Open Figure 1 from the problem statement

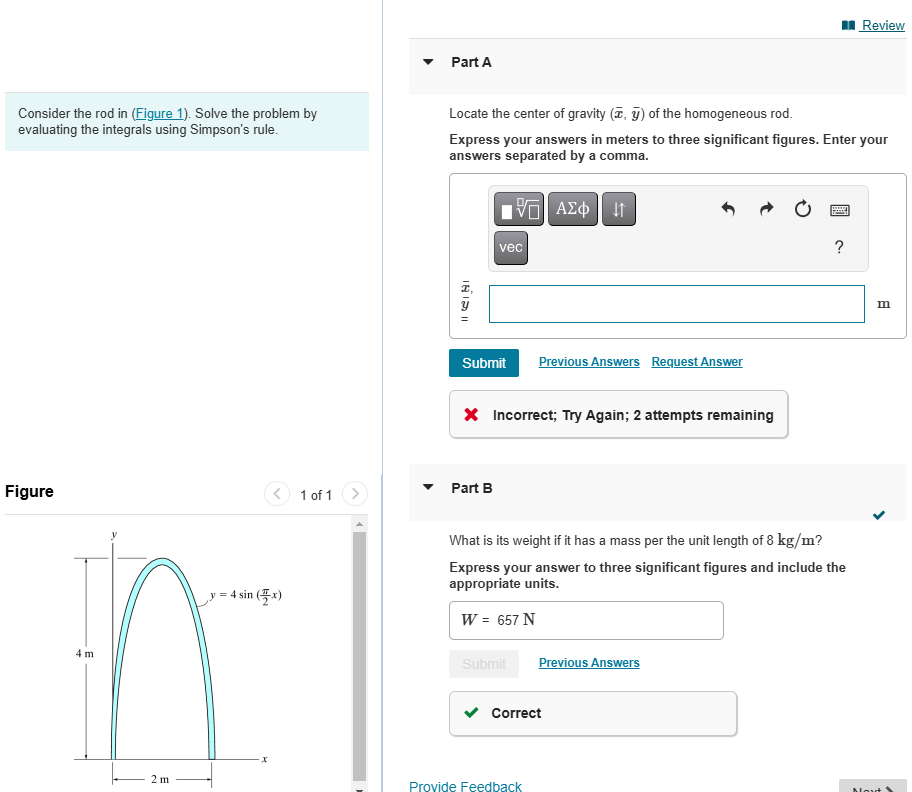click(159, 113)
